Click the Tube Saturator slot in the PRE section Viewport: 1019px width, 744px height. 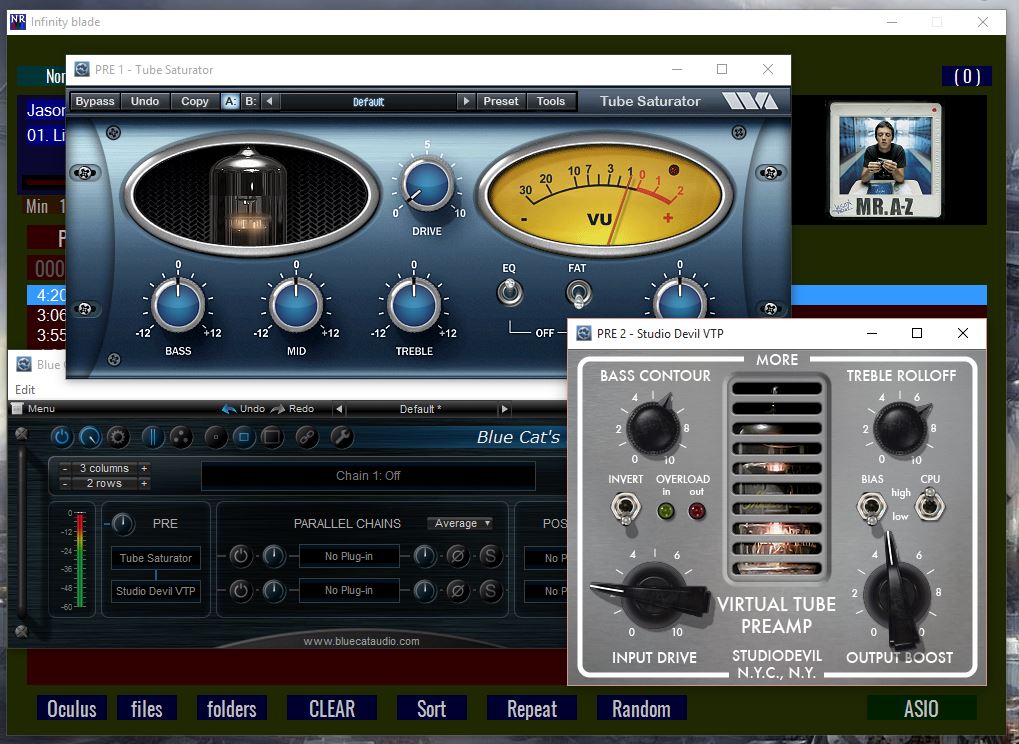(x=156, y=558)
